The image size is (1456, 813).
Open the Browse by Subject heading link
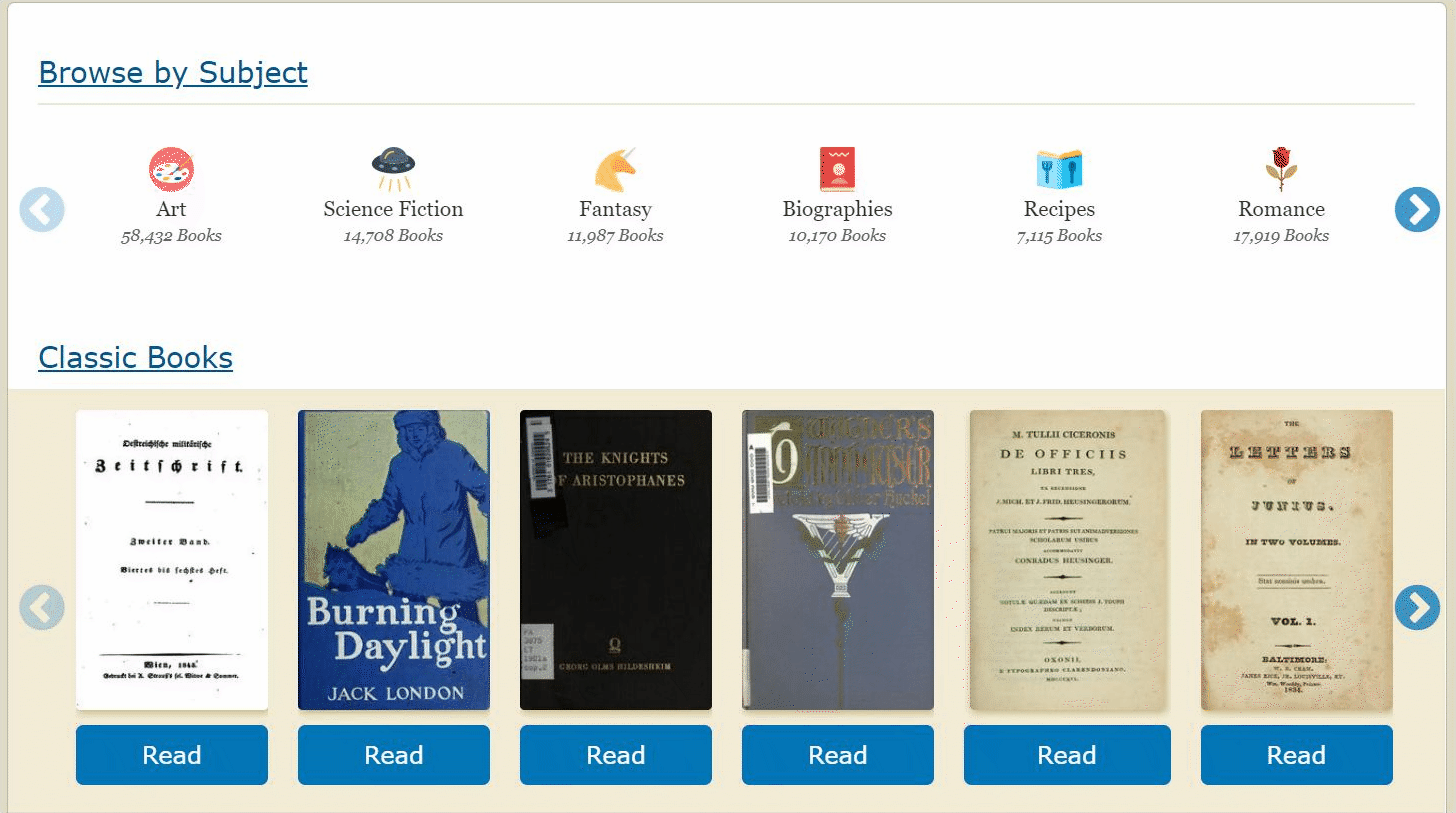click(173, 73)
